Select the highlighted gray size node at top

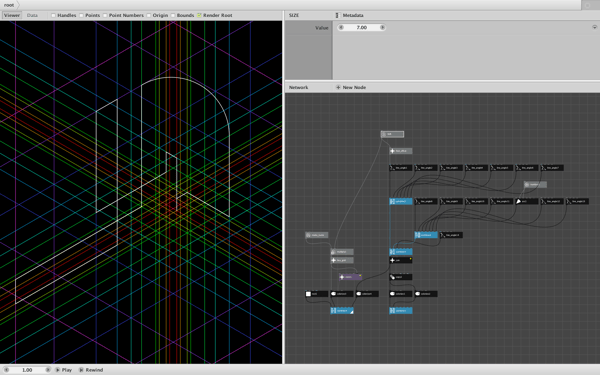(x=392, y=134)
